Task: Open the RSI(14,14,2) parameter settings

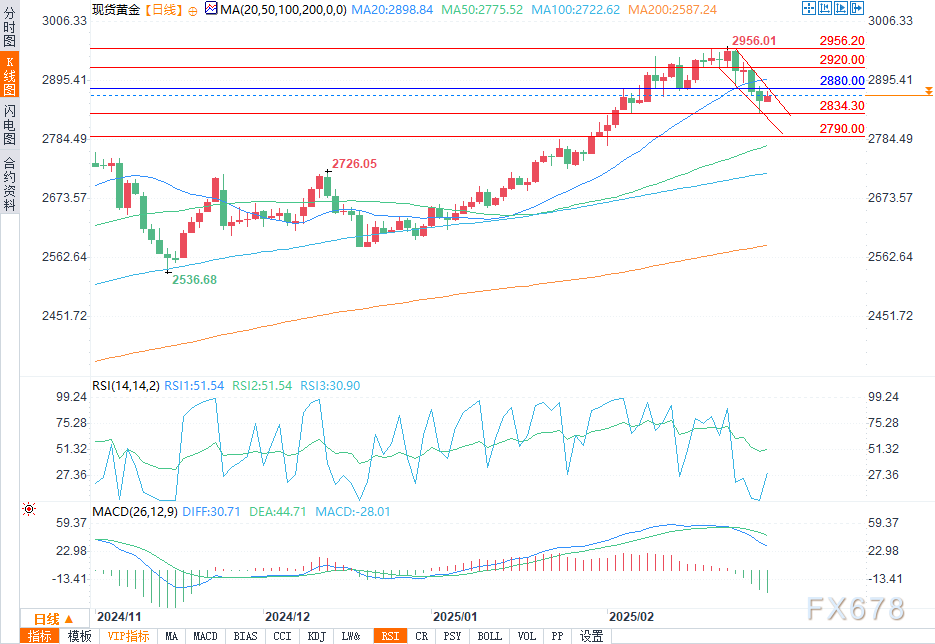Action: 125,385
